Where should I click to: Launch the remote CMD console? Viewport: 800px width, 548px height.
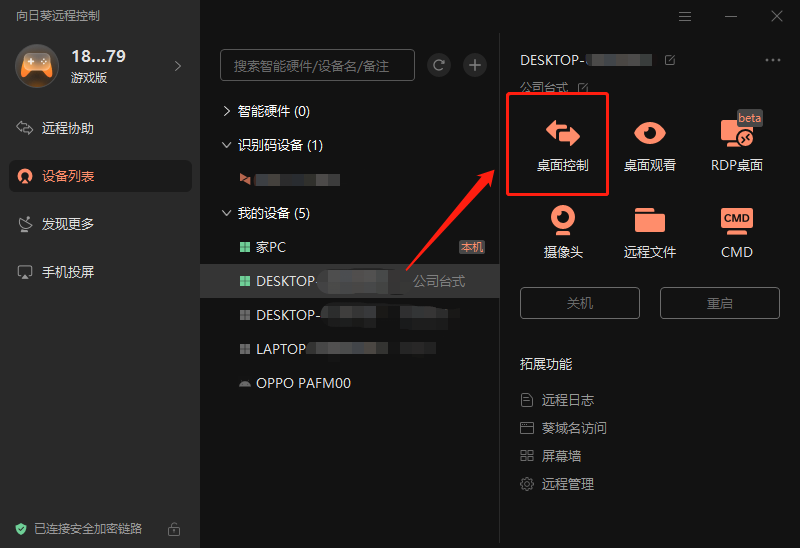pyautogui.click(x=736, y=230)
